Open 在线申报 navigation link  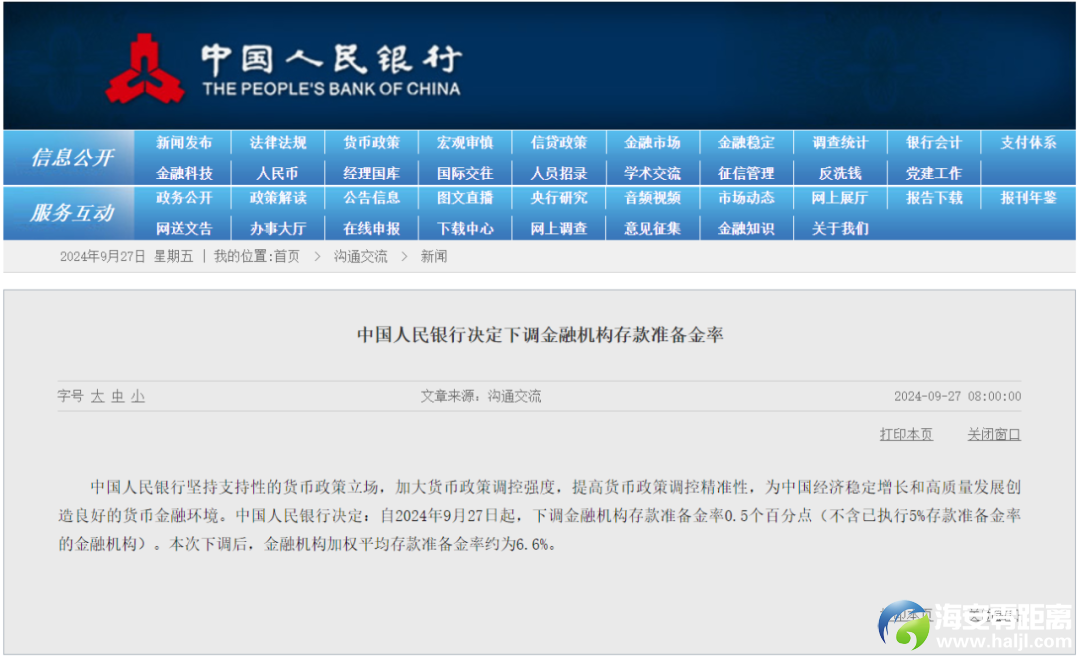coord(371,228)
